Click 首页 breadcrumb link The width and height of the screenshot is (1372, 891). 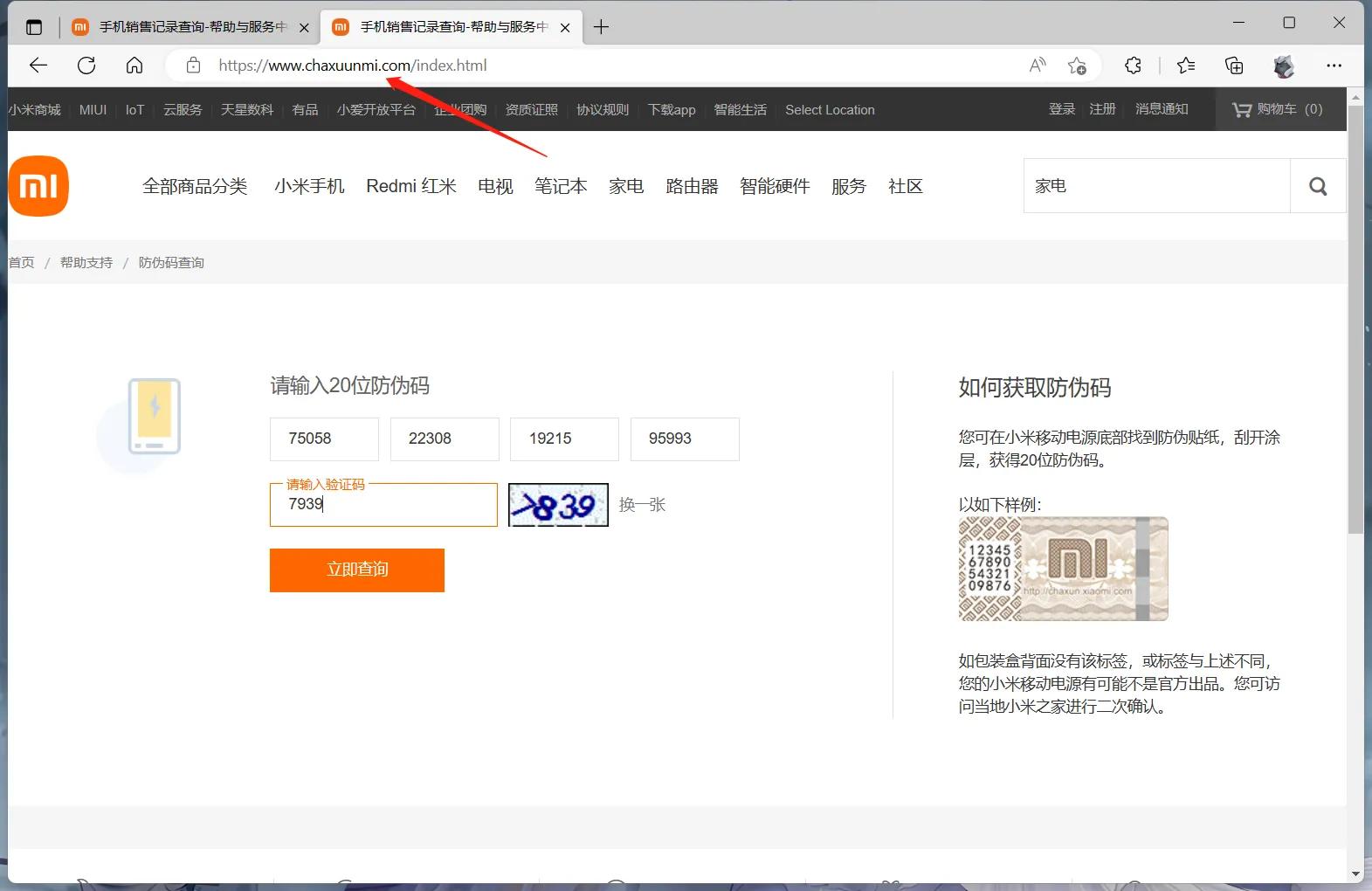[22, 263]
